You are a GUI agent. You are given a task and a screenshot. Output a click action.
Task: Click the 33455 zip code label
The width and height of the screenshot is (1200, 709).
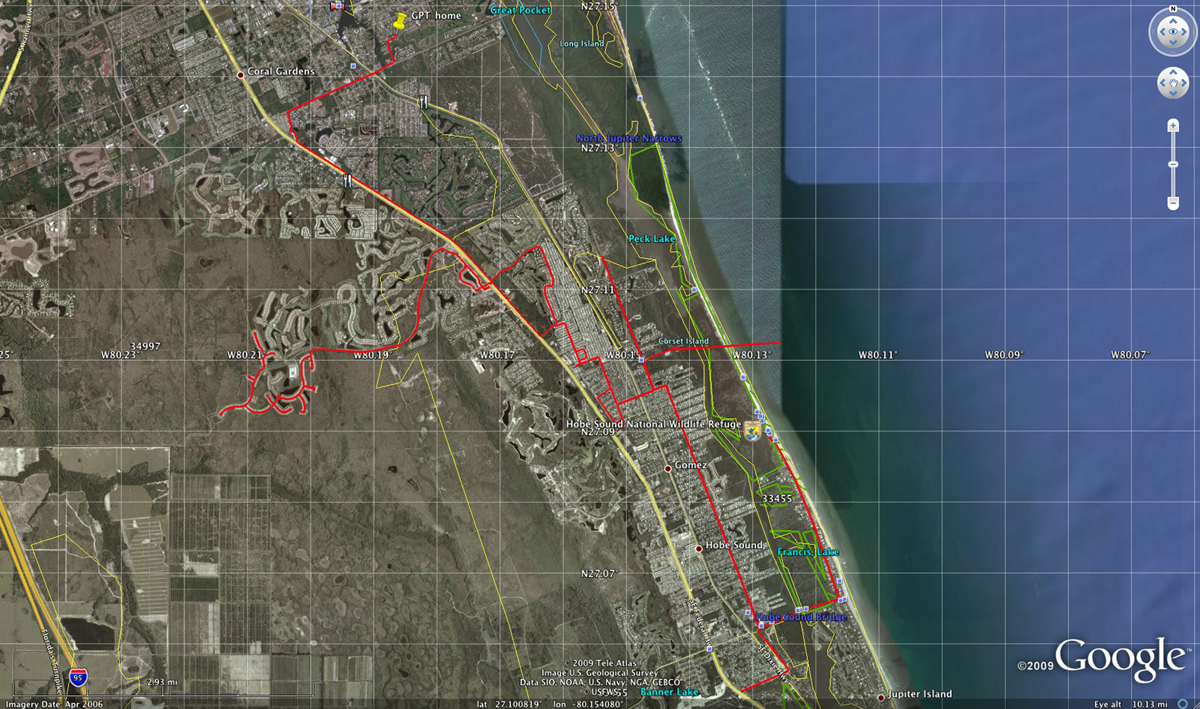tap(776, 497)
